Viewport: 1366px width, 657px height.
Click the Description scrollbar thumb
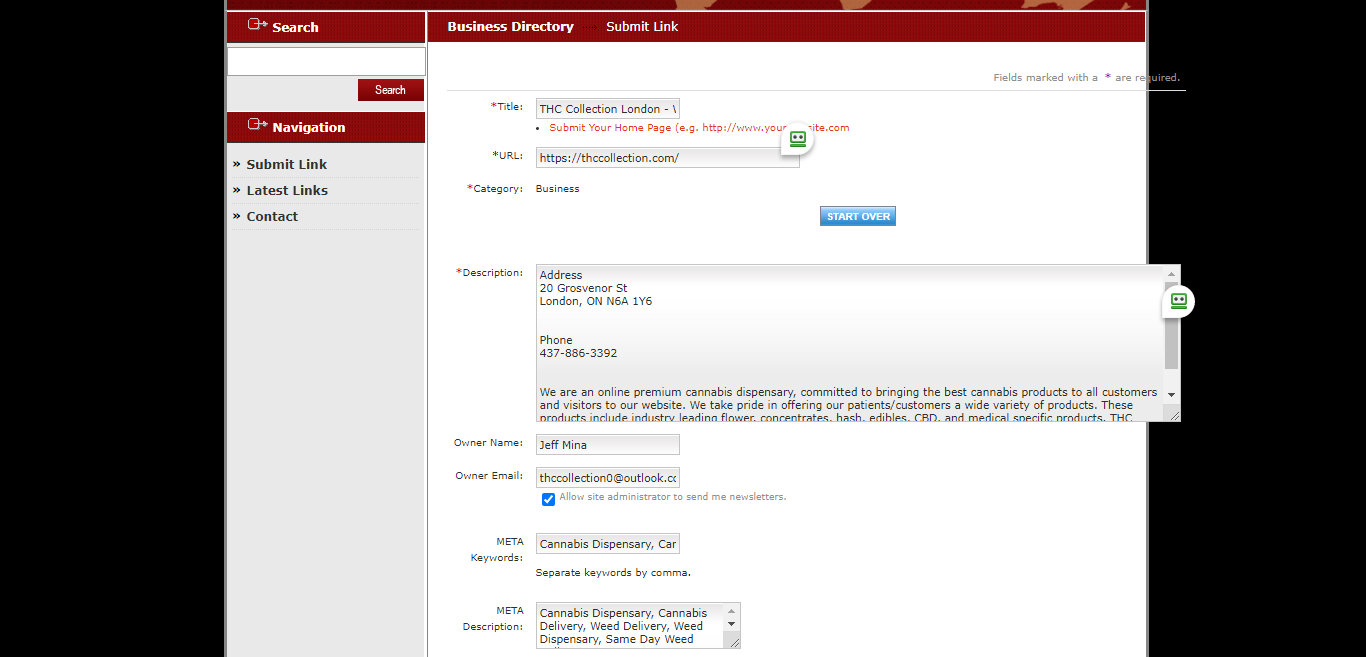click(x=1172, y=325)
